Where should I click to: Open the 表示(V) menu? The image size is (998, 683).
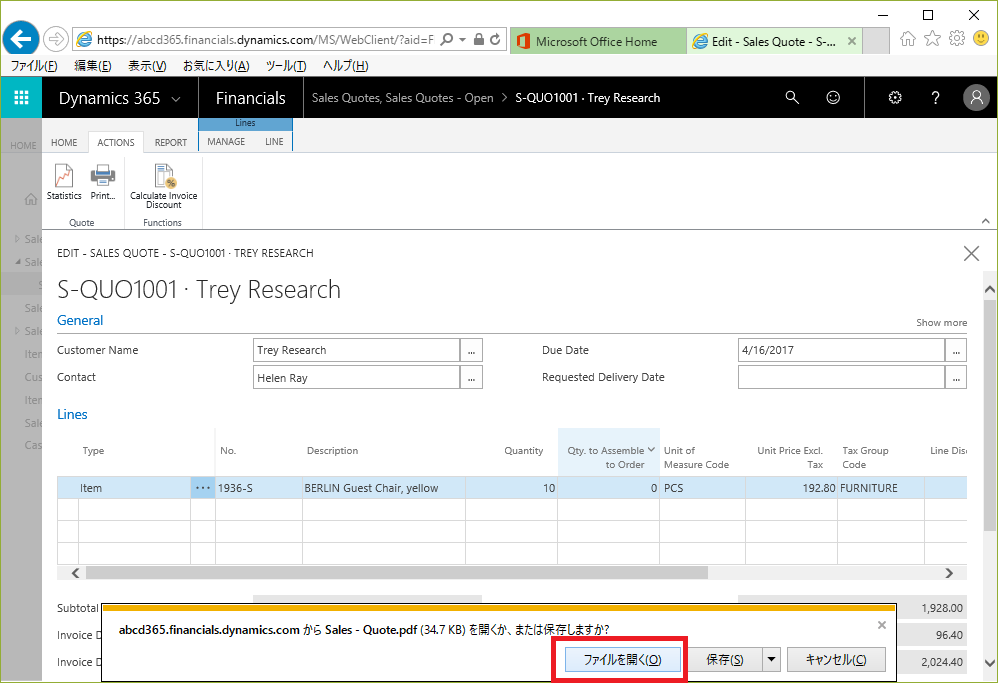point(147,66)
